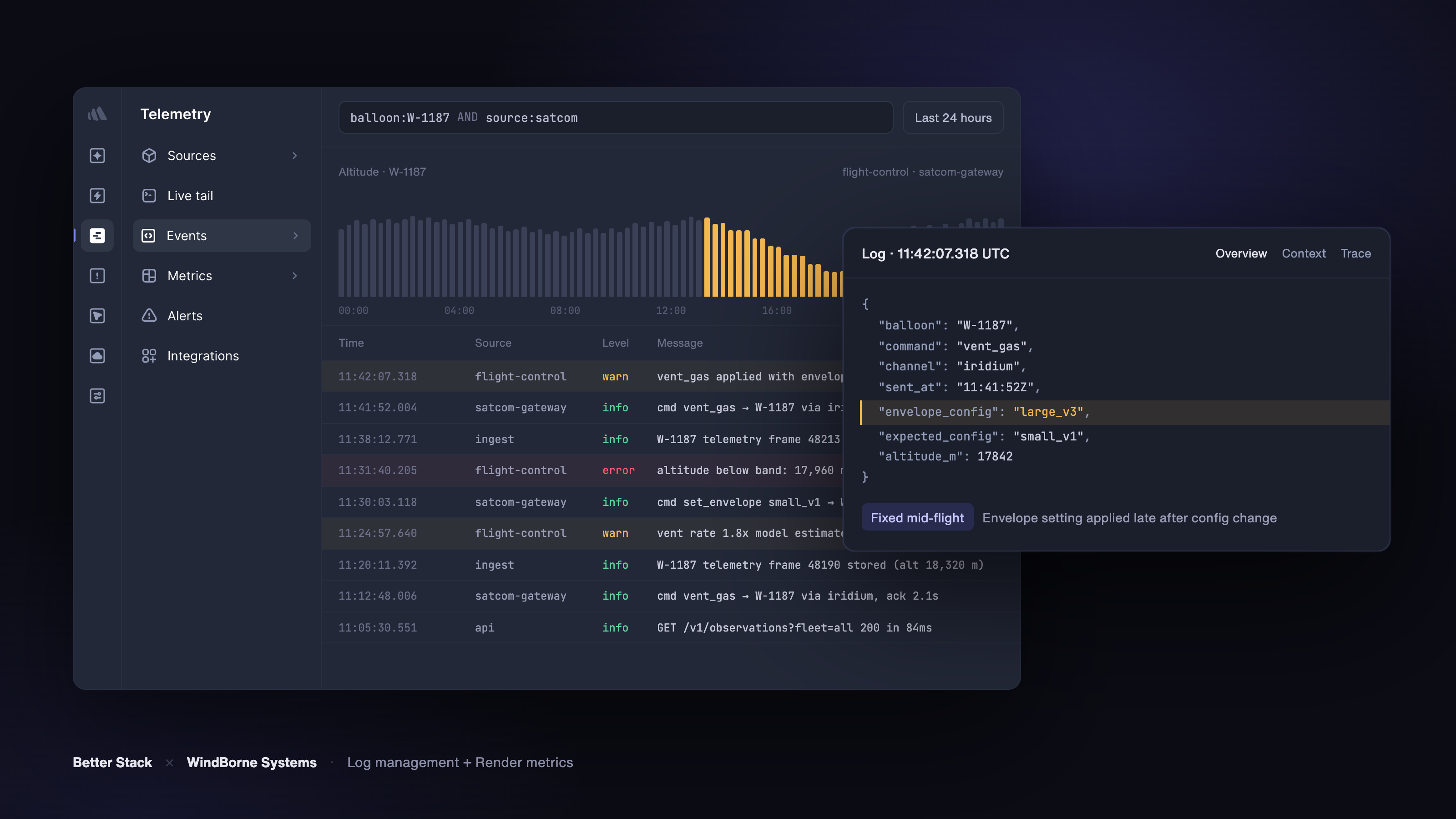The width and height of the screenshot is (1456, 819).
Task: Click the Better Stack logo icon
Action: tap(97, 114)
